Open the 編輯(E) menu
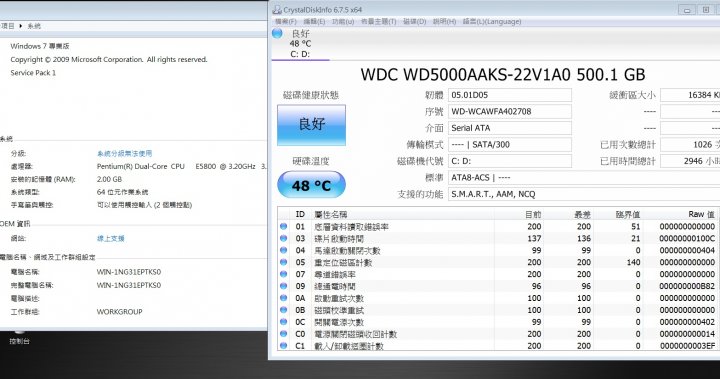 coord(314,22)
